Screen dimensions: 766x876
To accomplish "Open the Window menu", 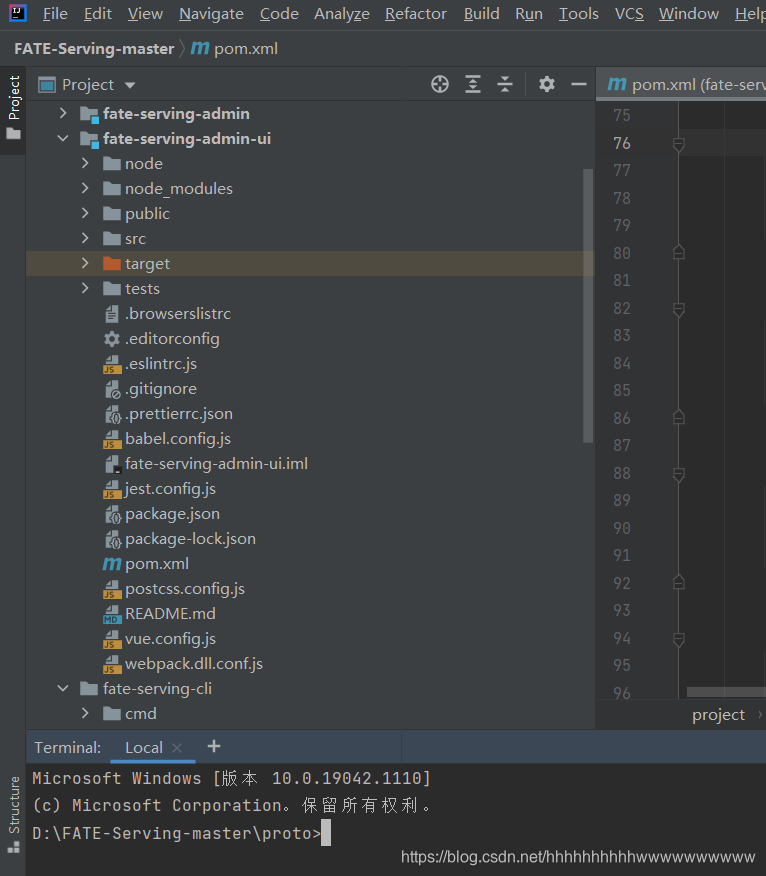I will [688, 13].
